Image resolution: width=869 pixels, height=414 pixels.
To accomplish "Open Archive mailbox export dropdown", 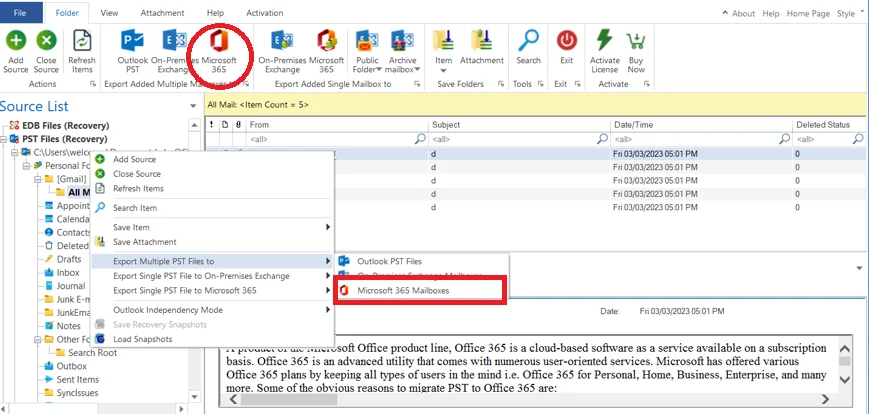I will tap(402, 51).
